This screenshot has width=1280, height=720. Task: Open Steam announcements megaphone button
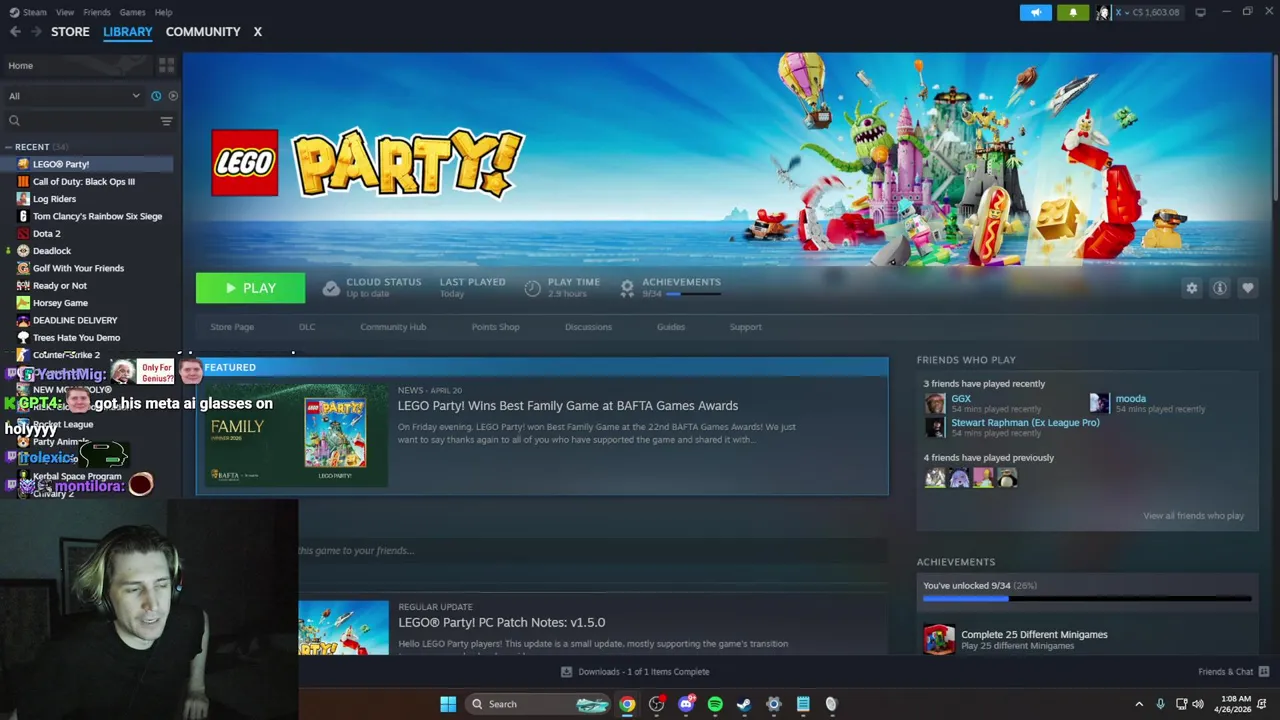click(x=1036, y=12)
